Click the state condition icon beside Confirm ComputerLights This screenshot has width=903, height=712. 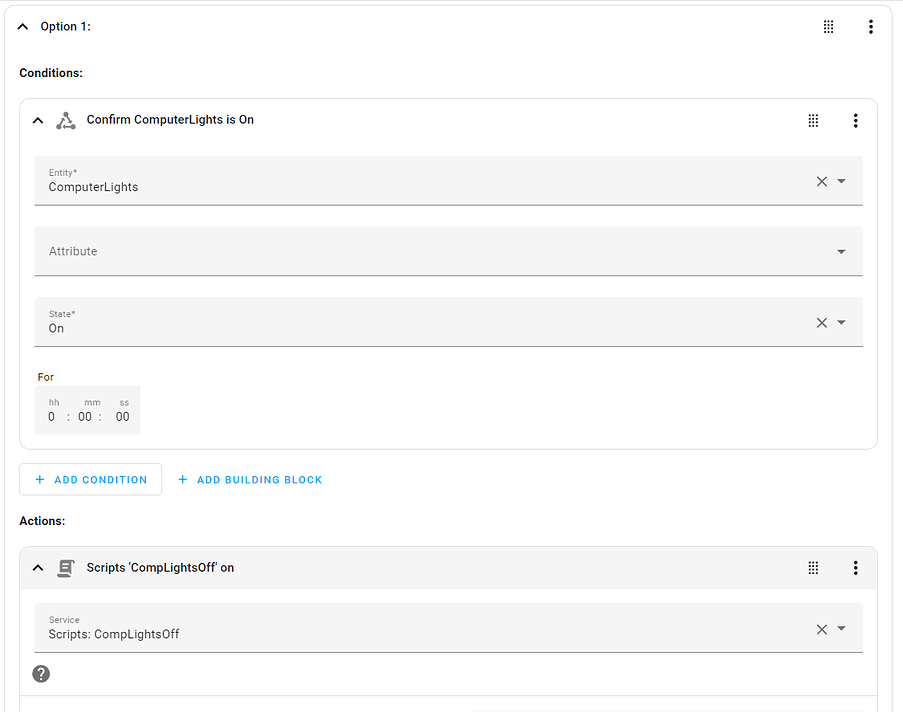coord(66,120)
